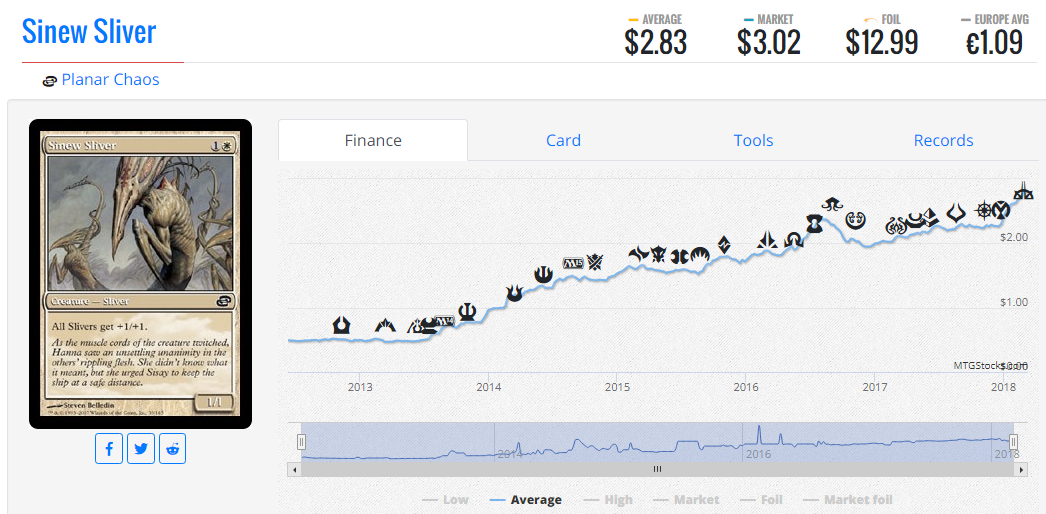The image size is (1046, 514).
Task: Open the Tools tab
Action: [753, 141]
